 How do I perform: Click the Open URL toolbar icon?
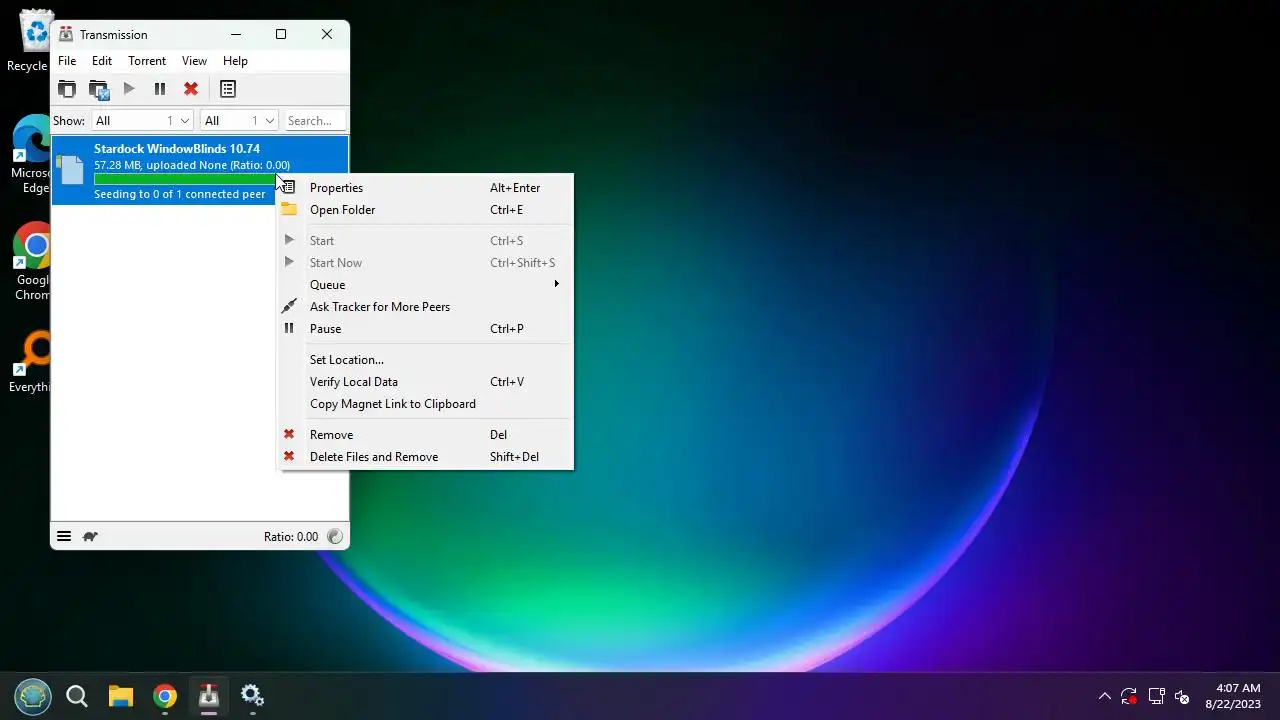(98, 90)
